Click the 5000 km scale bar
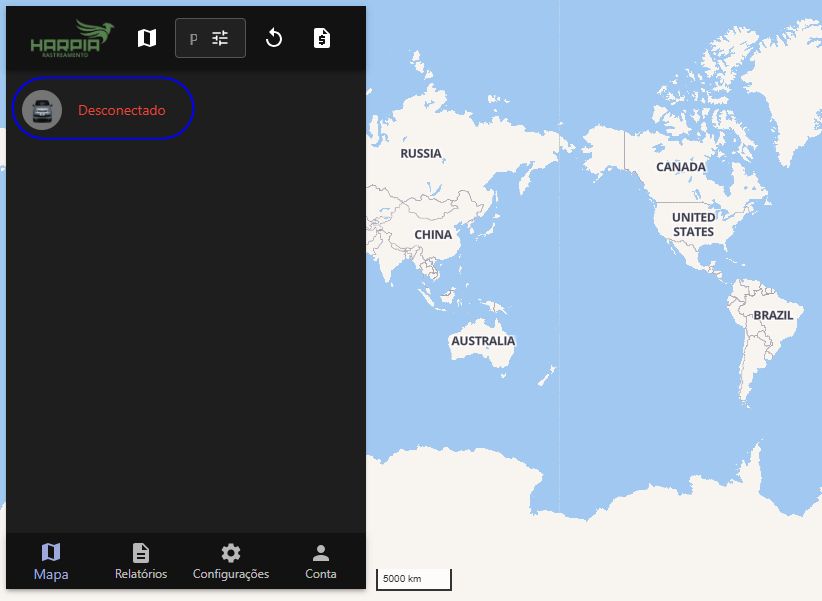The image size is (822, 601). (413, 579)
